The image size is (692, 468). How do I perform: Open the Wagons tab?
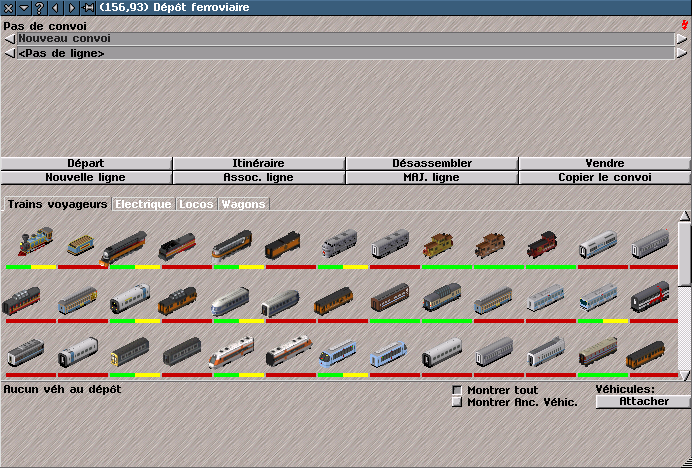coord(243,204)
